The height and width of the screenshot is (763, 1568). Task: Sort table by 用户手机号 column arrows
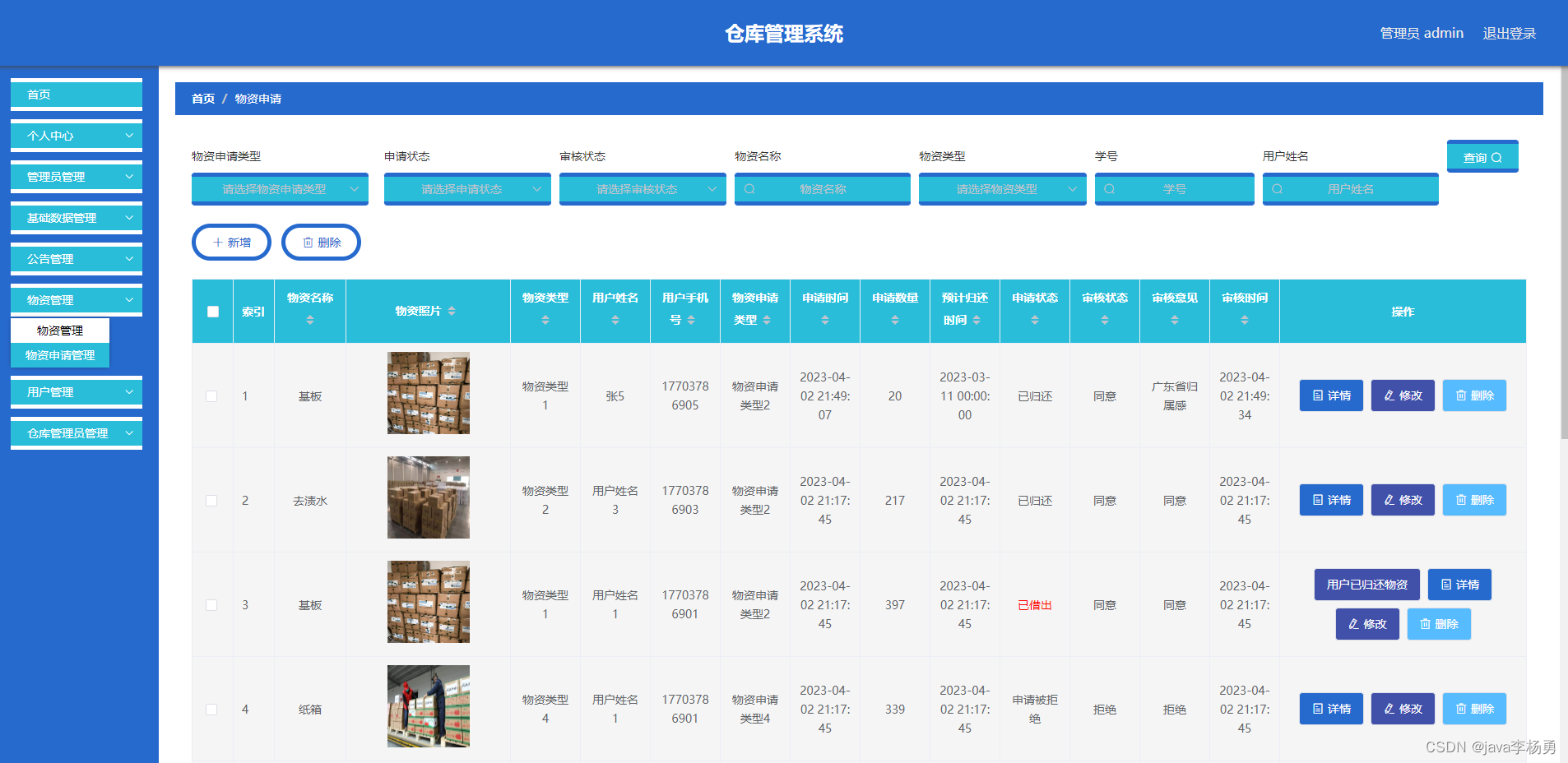click(x=691, y=320)
